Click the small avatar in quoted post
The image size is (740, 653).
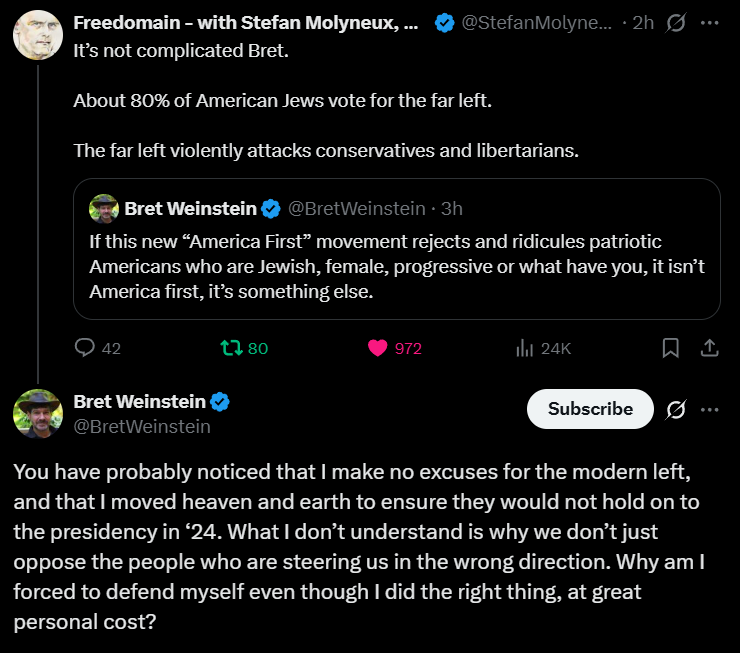coord(103,208)
